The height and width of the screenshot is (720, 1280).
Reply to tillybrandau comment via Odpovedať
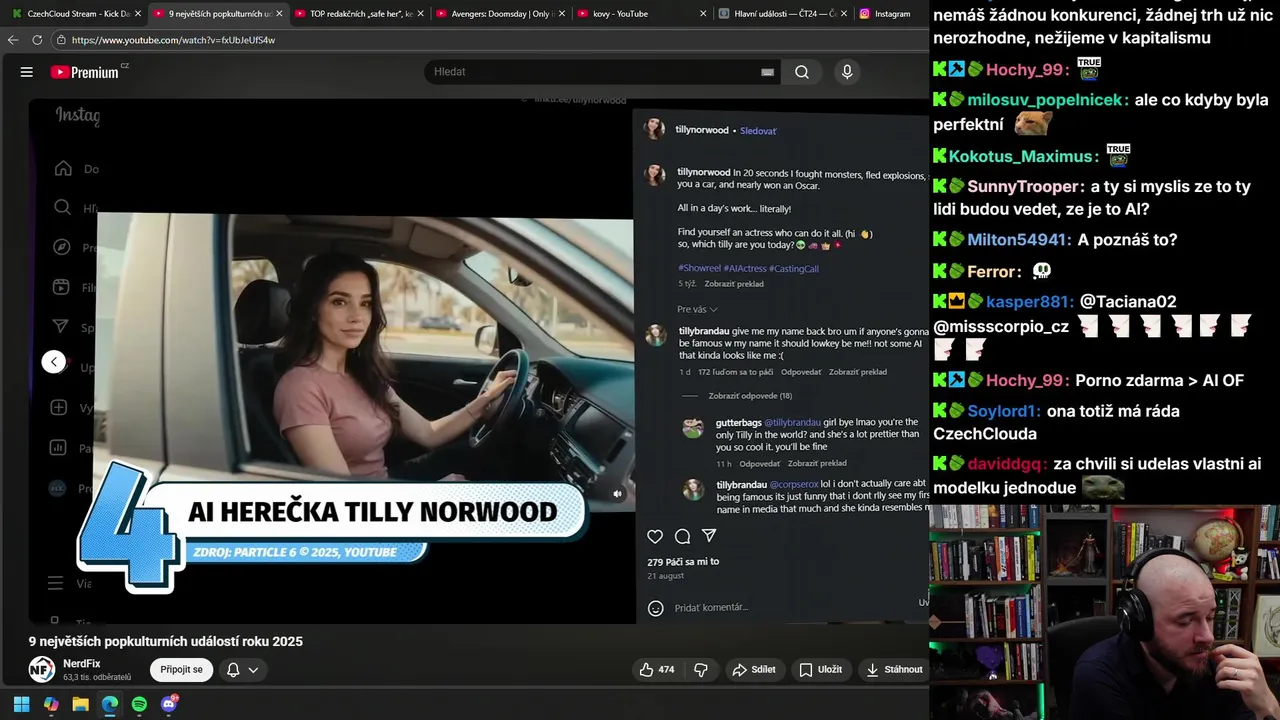pos(801,372)
